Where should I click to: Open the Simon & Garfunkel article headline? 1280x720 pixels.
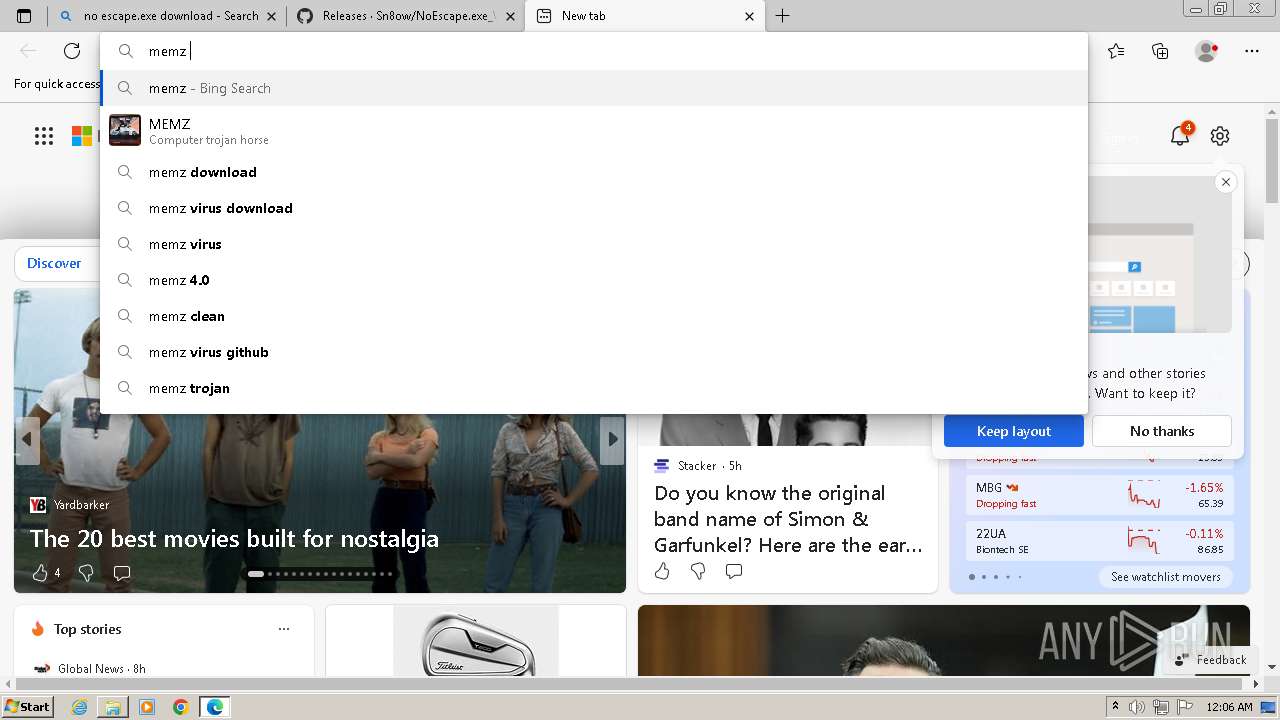point(788,519)
